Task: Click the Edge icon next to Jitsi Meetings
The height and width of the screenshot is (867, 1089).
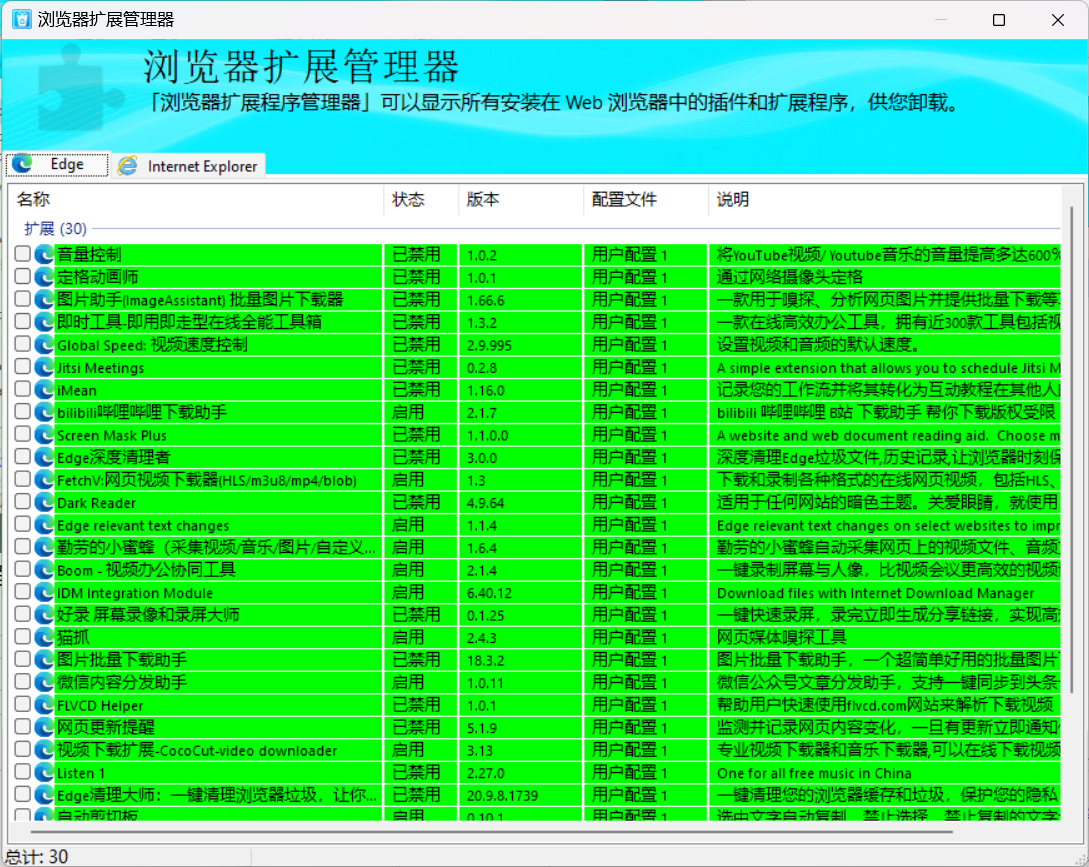Action: [x=44, y=367]
